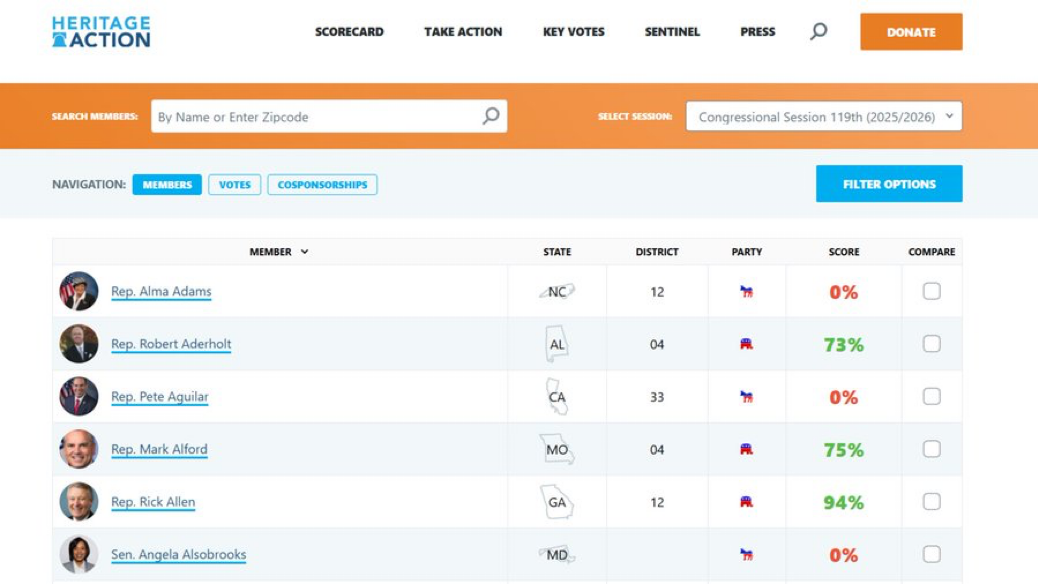Open Alma Adams profile photo
Screen dimensions: 1038x584
[x=79, y=291]
